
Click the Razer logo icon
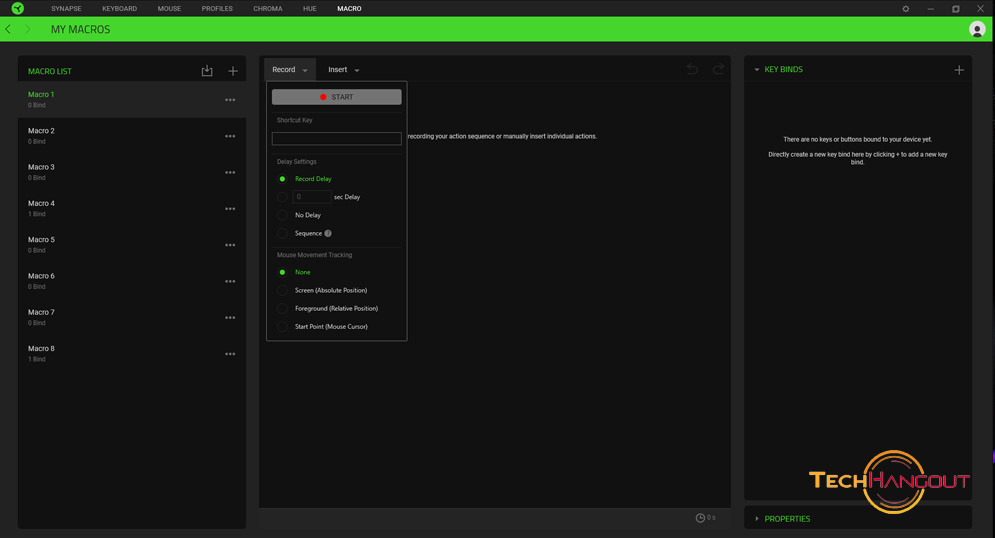click(18, 8)
